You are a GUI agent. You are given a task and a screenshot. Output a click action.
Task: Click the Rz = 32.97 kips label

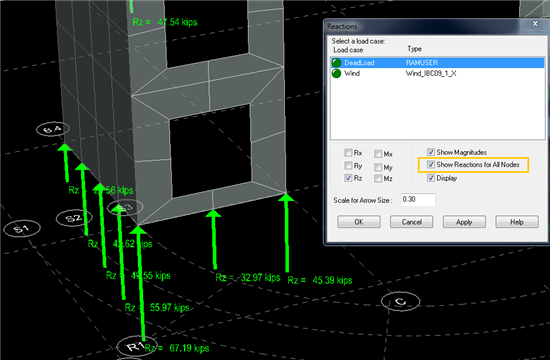click(x=248, y=278)
